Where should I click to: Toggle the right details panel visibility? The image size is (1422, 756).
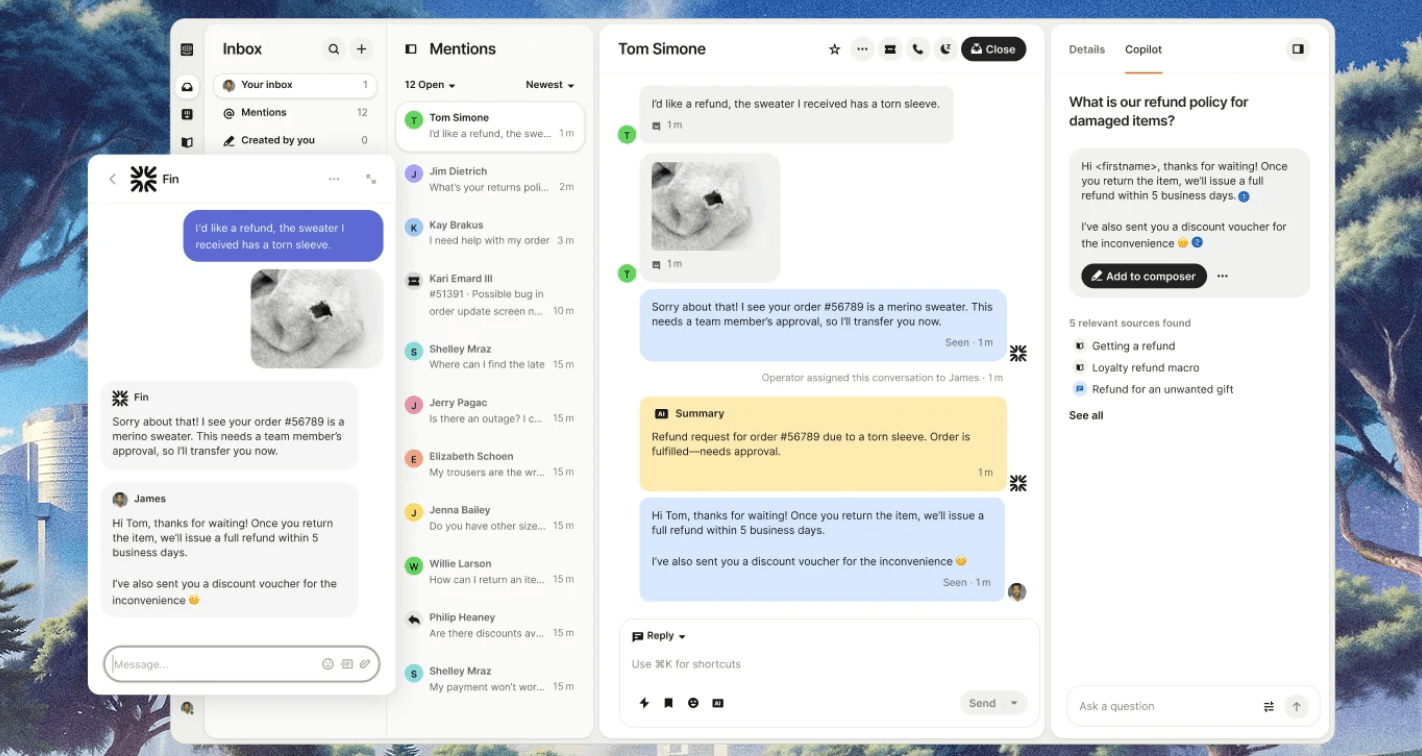[1297, 48]
